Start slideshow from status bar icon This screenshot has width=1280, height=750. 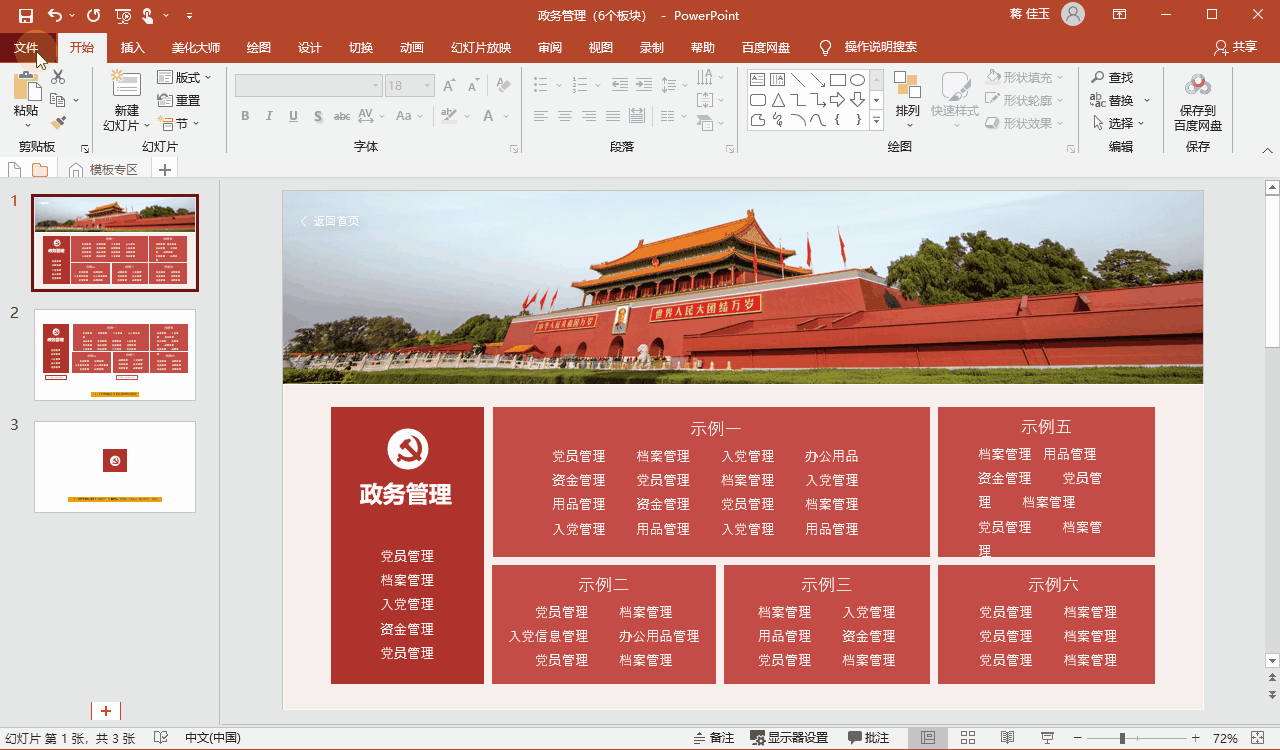[1047, 738]
